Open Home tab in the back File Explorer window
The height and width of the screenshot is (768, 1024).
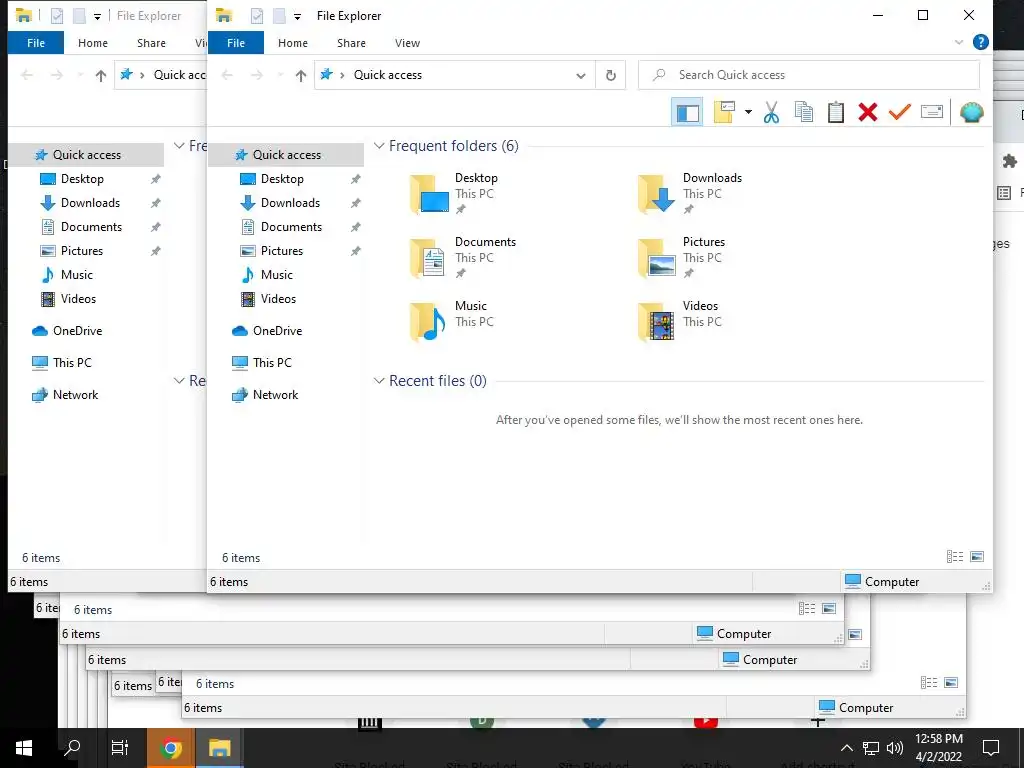pos(93,43)
